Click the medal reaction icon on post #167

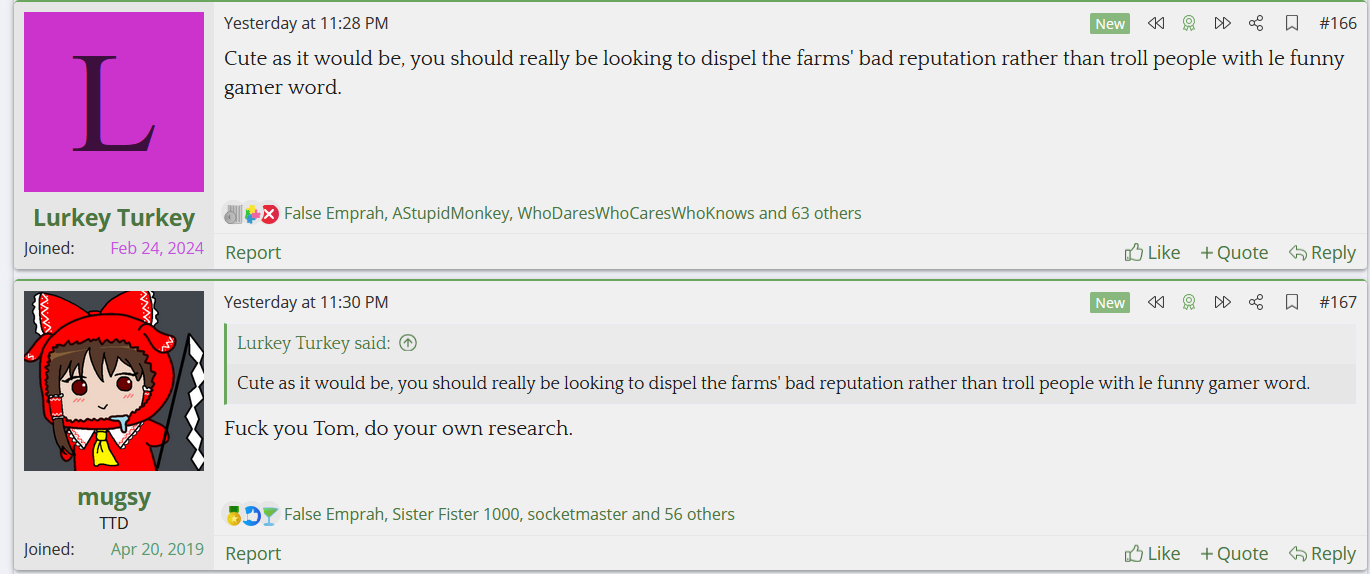[234, 515]
